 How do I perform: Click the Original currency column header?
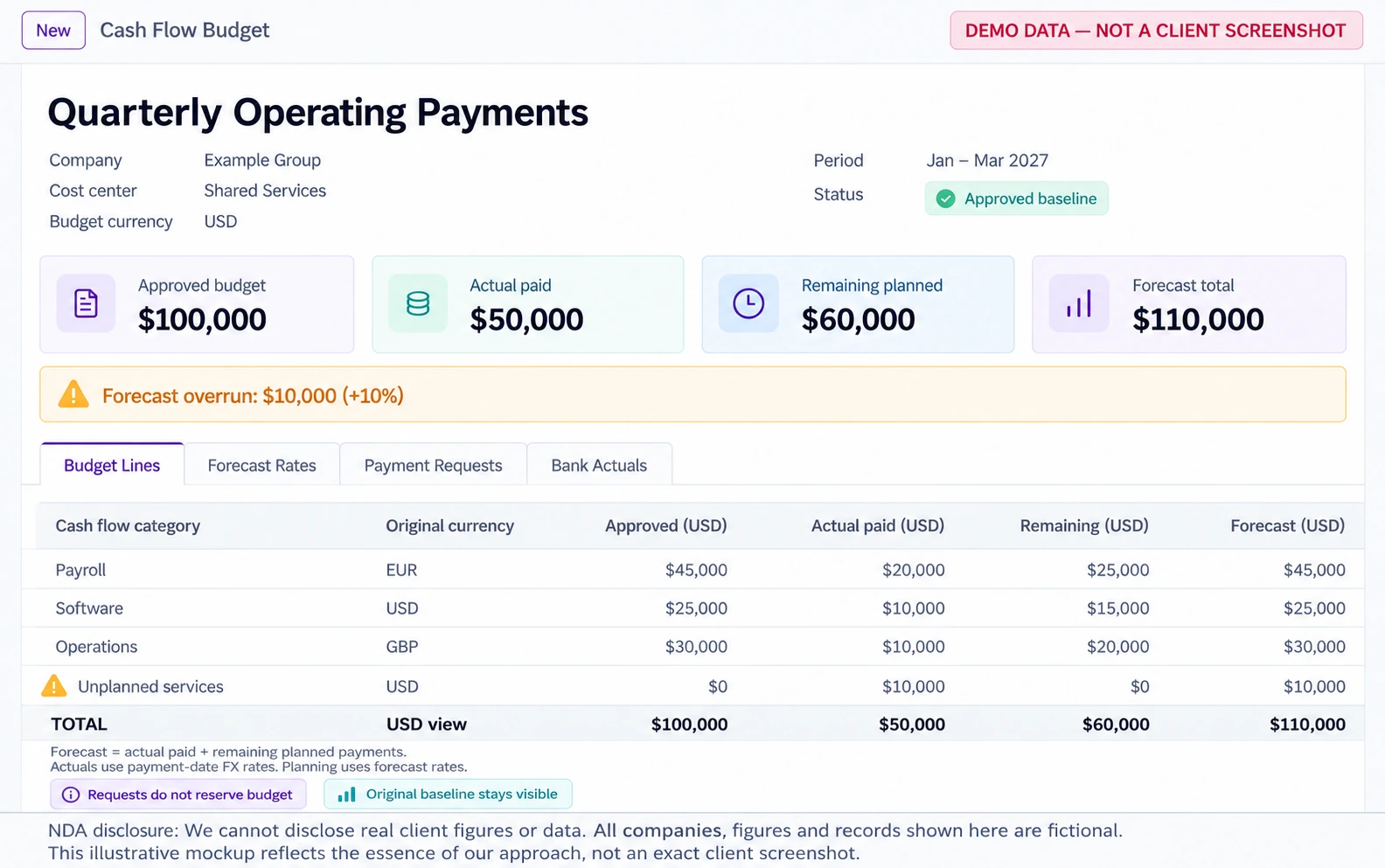(449, 525)
